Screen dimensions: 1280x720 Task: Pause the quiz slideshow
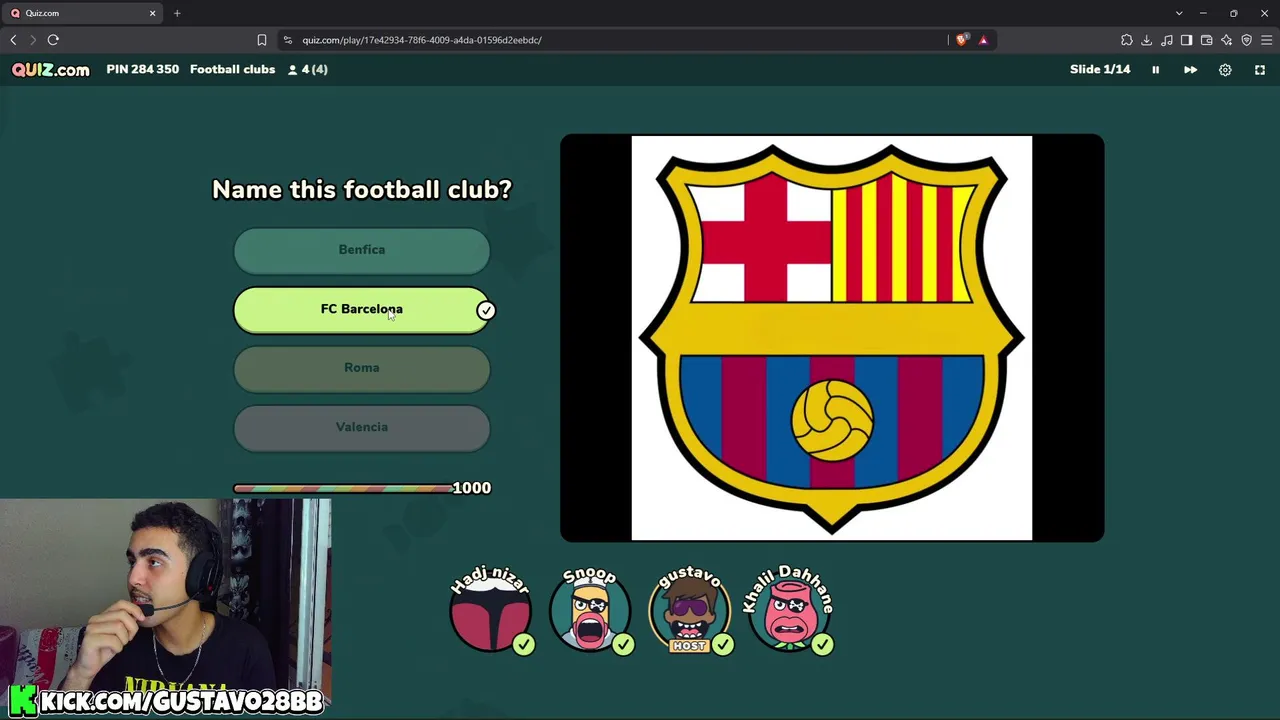tap(1155, 70)
